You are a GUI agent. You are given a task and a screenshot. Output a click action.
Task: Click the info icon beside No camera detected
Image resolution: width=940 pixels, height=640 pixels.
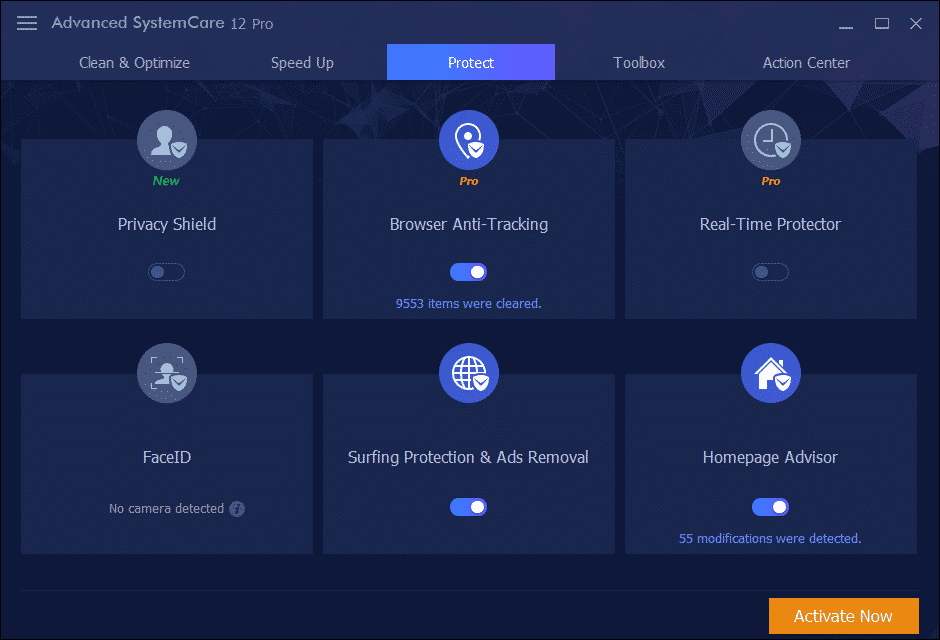(237, 509)
